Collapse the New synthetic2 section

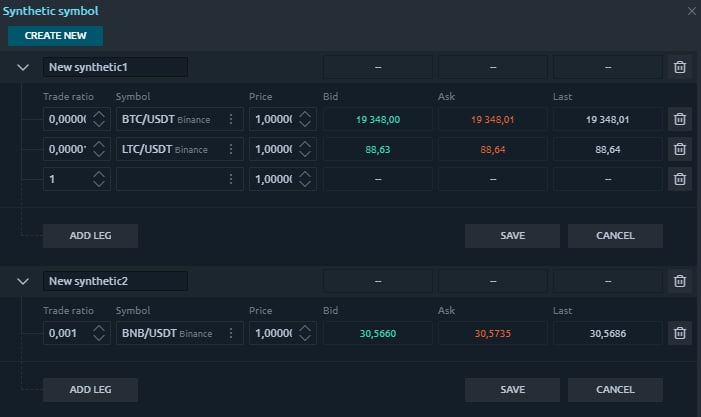click(23, 282)
